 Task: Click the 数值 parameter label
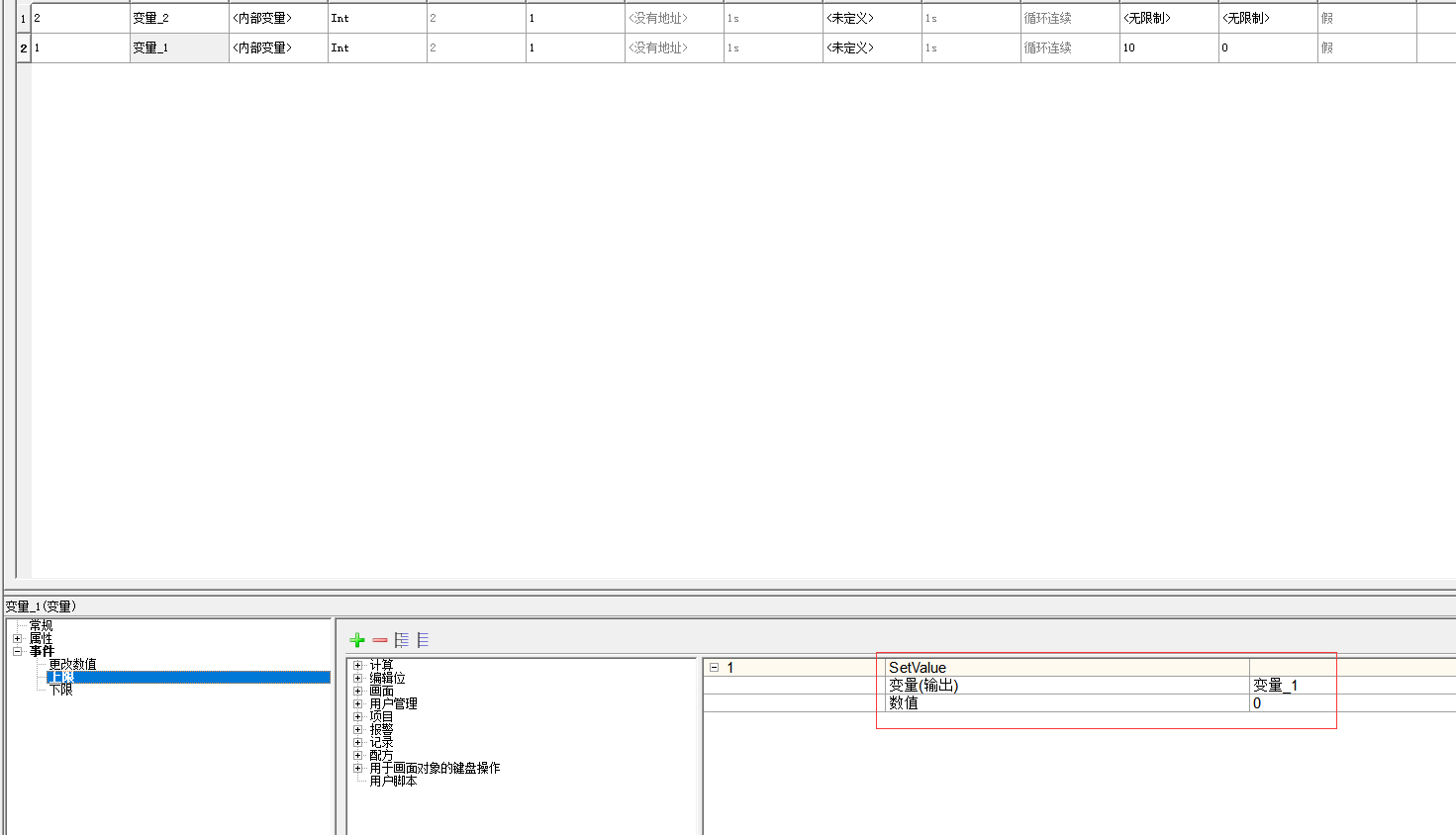(904, 703)
